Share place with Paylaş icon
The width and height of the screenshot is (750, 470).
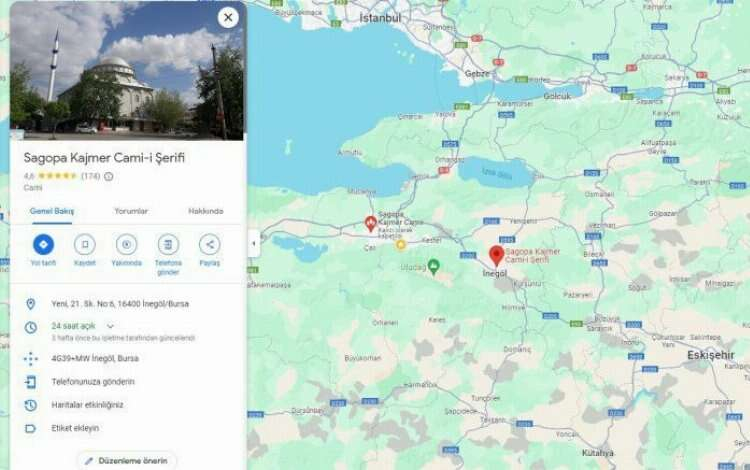point(210,244)
